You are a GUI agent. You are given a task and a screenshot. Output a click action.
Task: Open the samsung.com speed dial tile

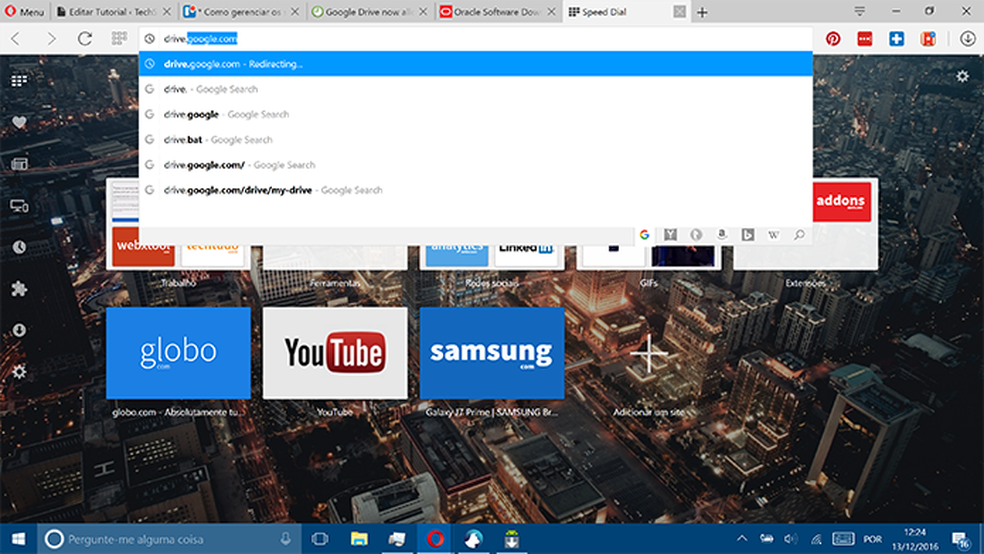tap(492, 353)
